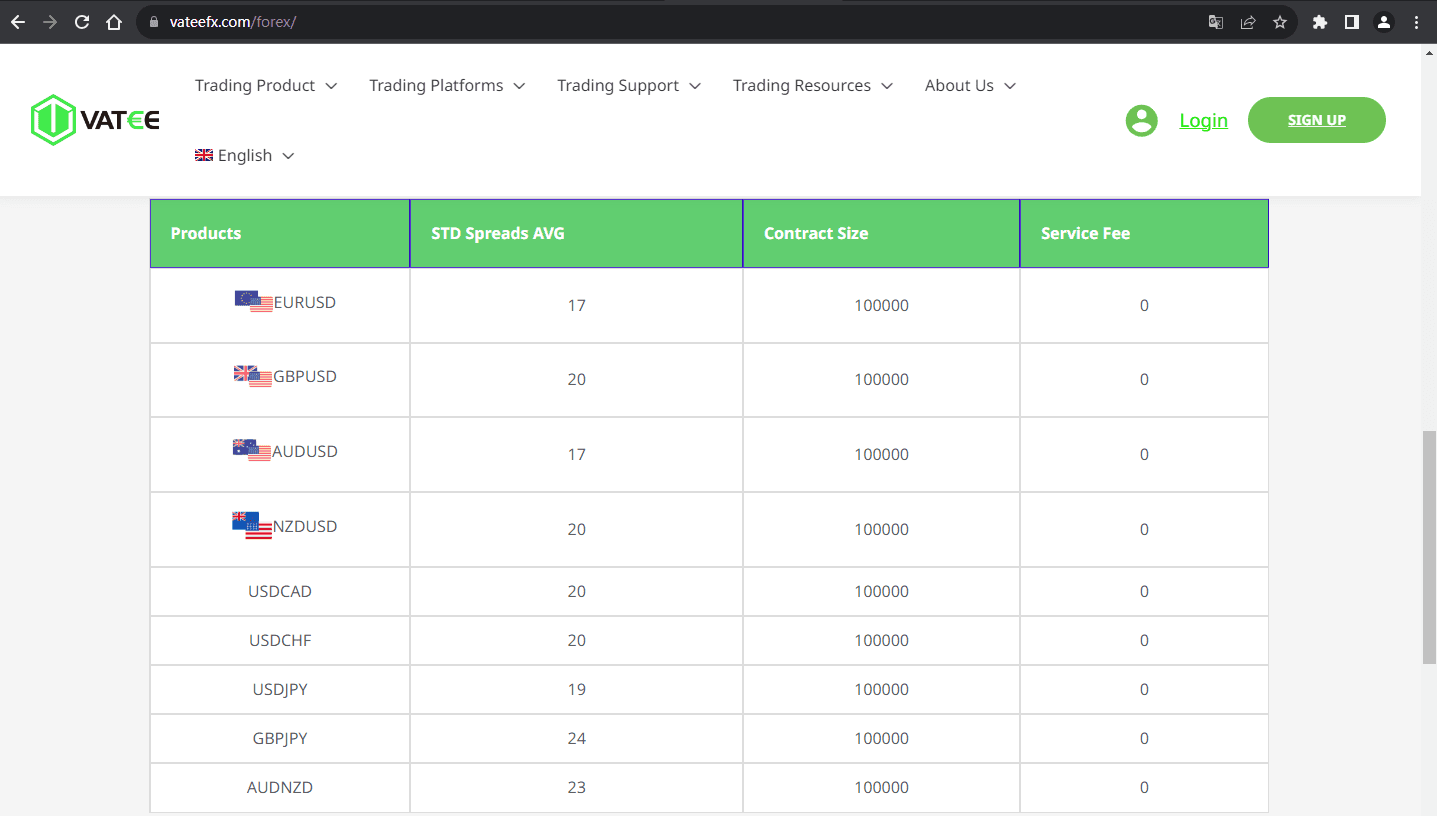
Task: Click the GBPJPY spread value 24
Action: [577, 738]
